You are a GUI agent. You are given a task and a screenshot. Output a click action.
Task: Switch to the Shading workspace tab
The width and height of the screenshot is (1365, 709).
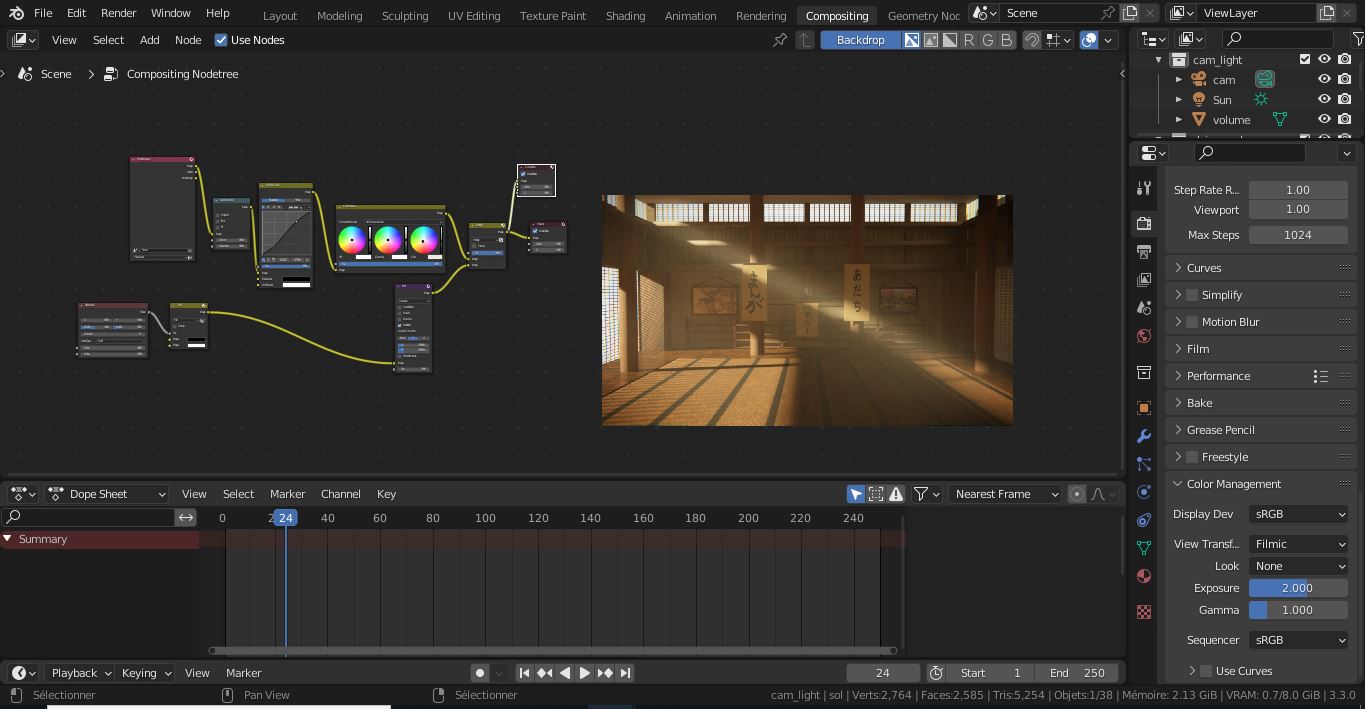coord(625,16)
